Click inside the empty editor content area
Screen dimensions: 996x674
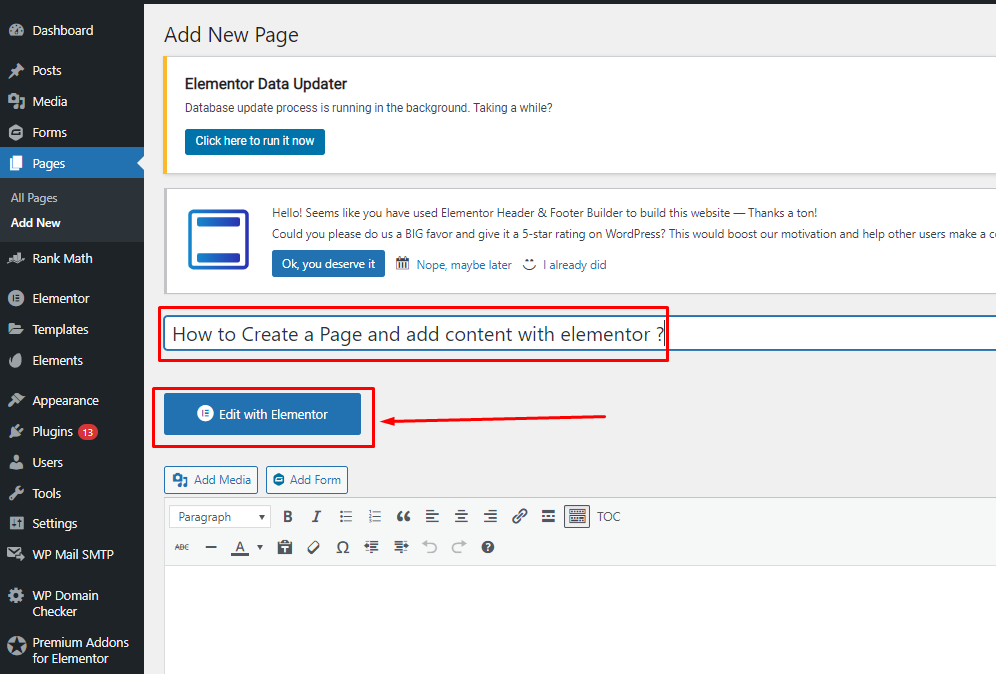(580, 619)
